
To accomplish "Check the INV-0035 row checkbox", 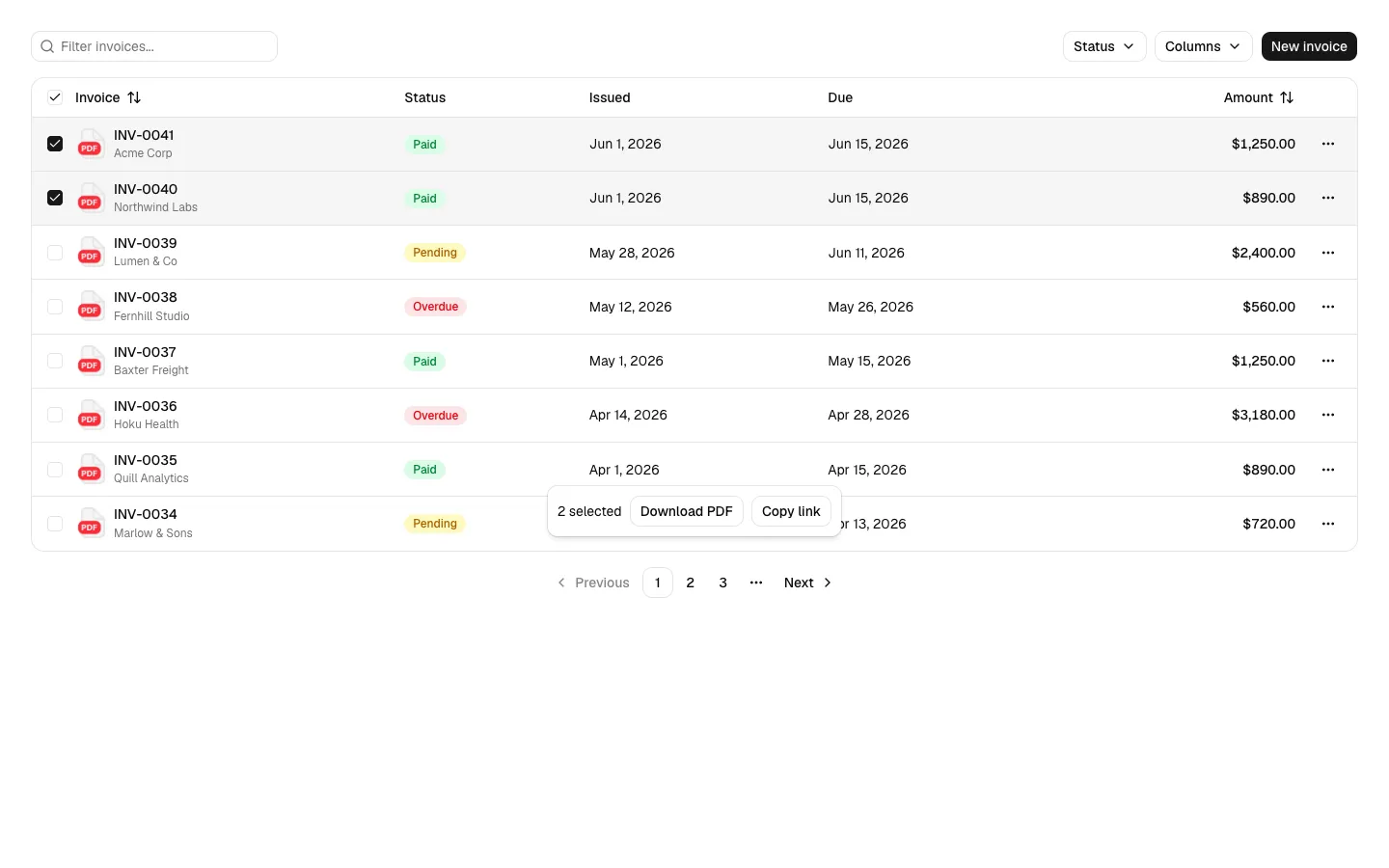I will (x=55, y=470).
